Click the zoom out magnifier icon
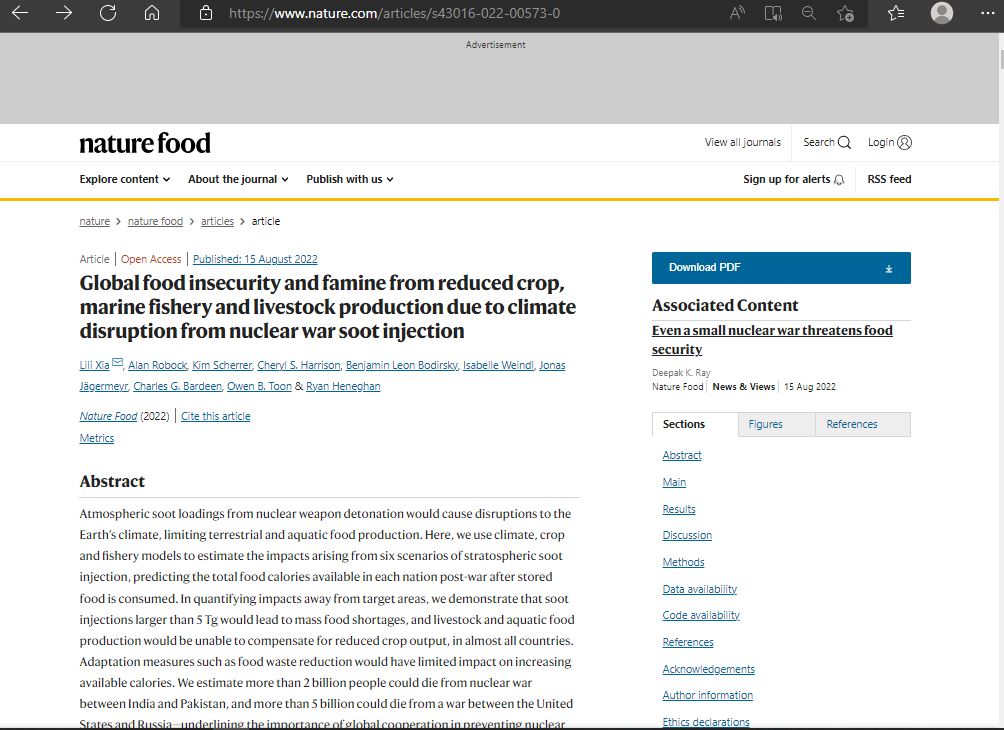The image size is (1004, 730). click(809, 13)
